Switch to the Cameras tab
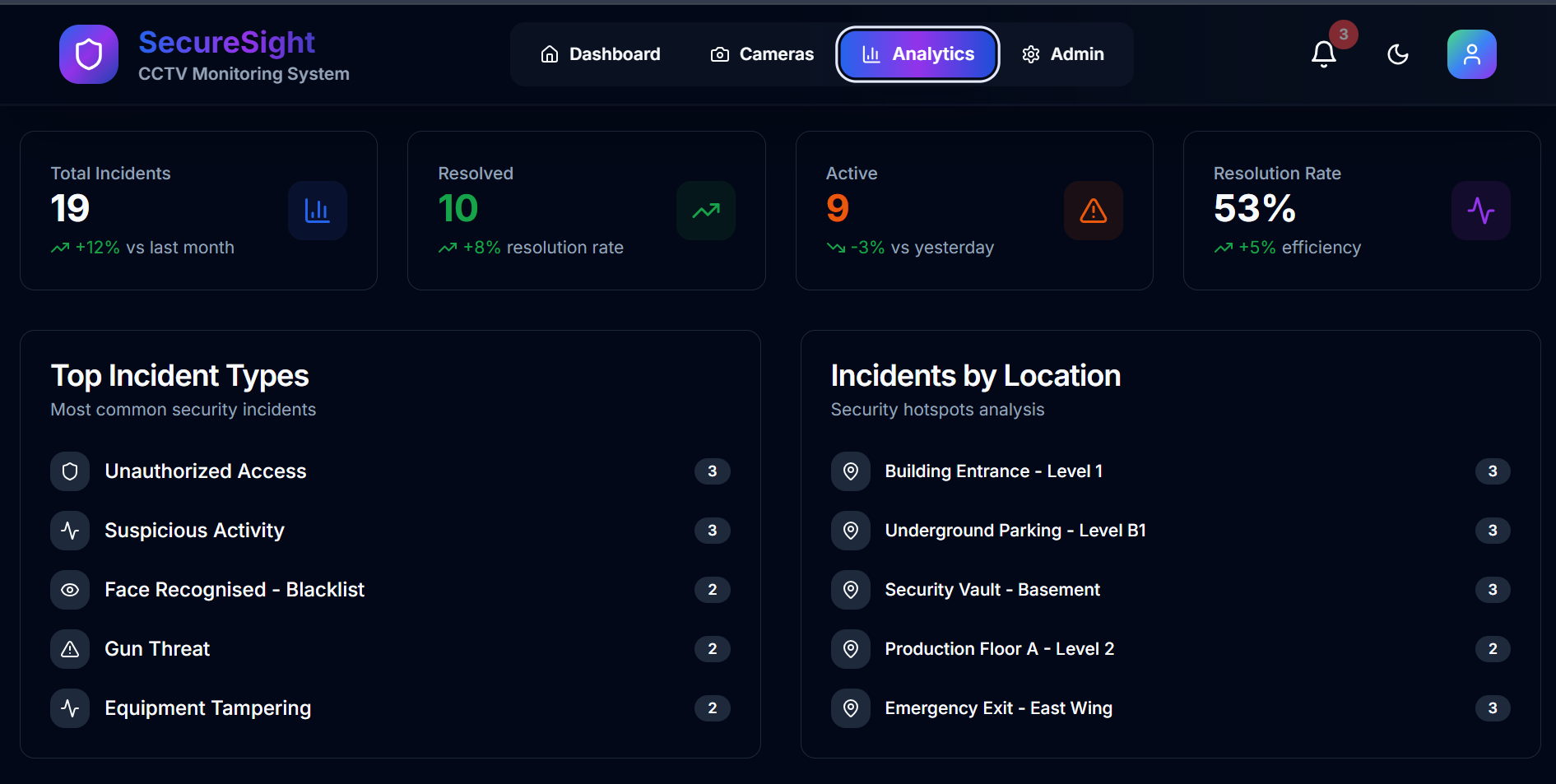Screen dimensions: 1556x784 (x=762, y=54)
